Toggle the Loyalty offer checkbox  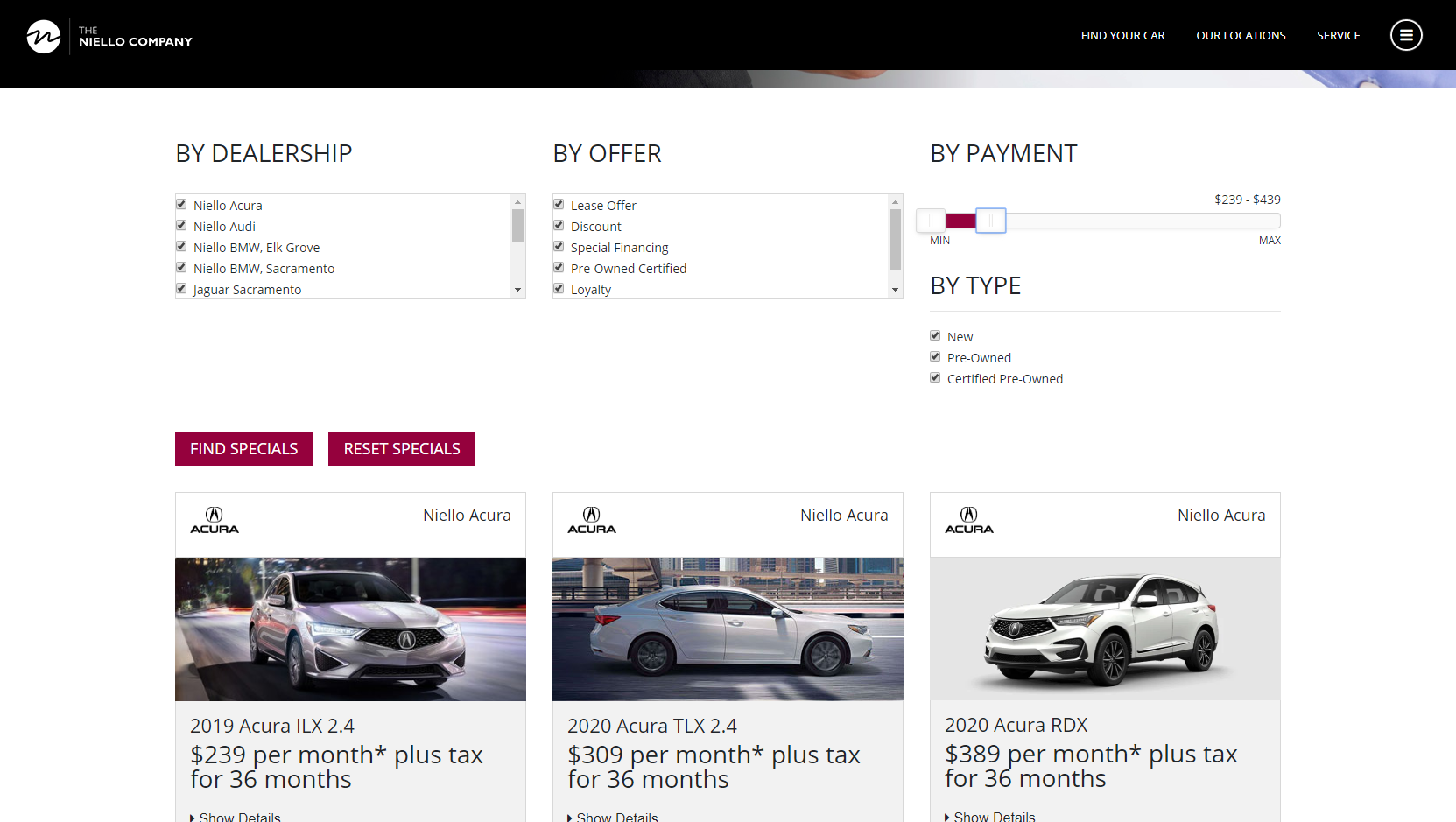[559, 288]
